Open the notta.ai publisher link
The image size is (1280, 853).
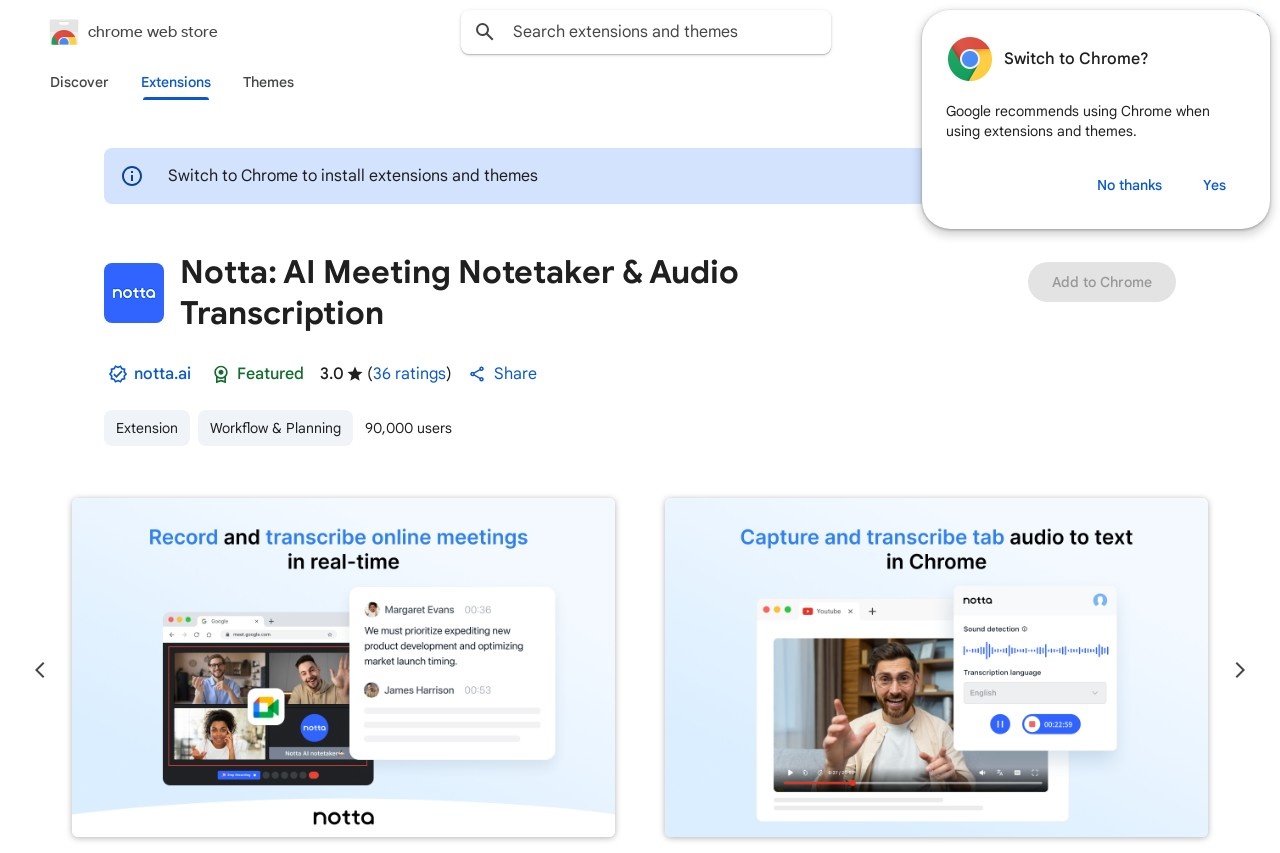coord(162,374)
